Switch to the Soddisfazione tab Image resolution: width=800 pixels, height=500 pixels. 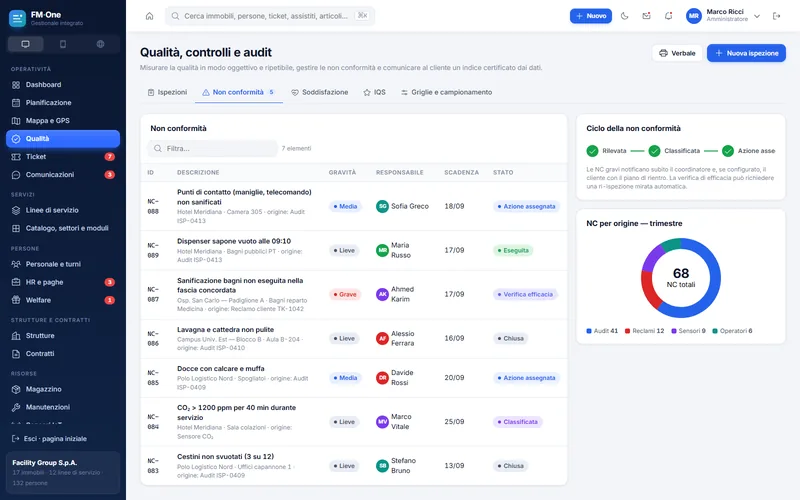[x=319, y=92]
